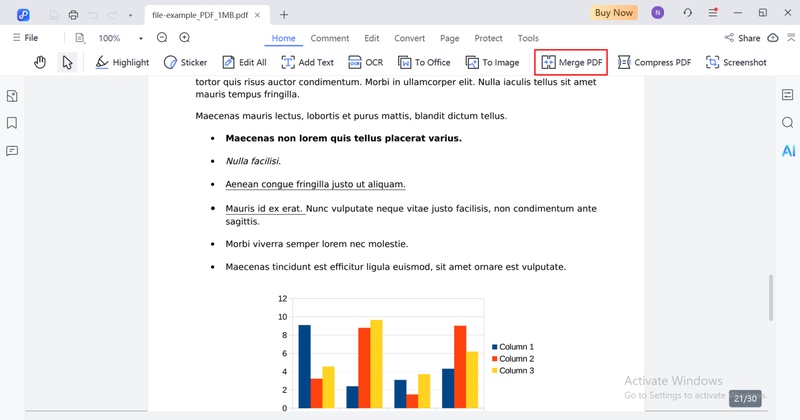Open quick access toolbar dropdown arrow
This screenshot has height=420, width=800.
click(130, 16)
